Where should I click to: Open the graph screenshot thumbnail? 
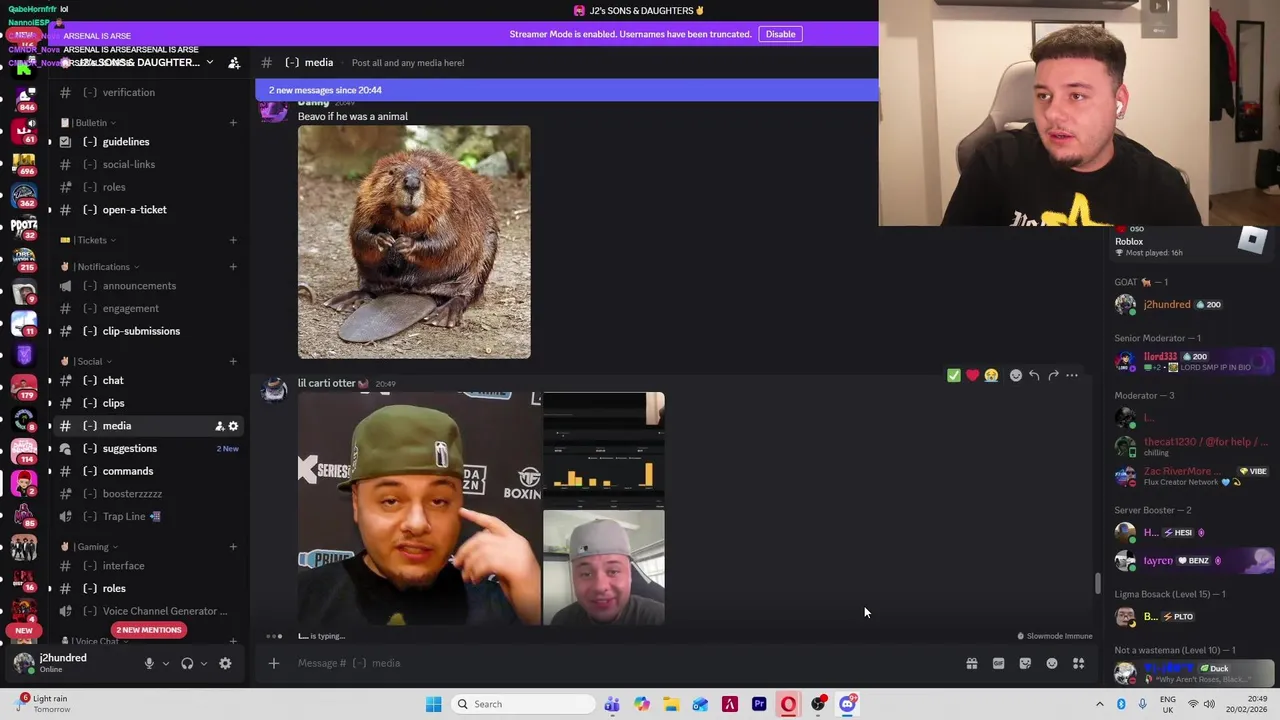[604, 450]
